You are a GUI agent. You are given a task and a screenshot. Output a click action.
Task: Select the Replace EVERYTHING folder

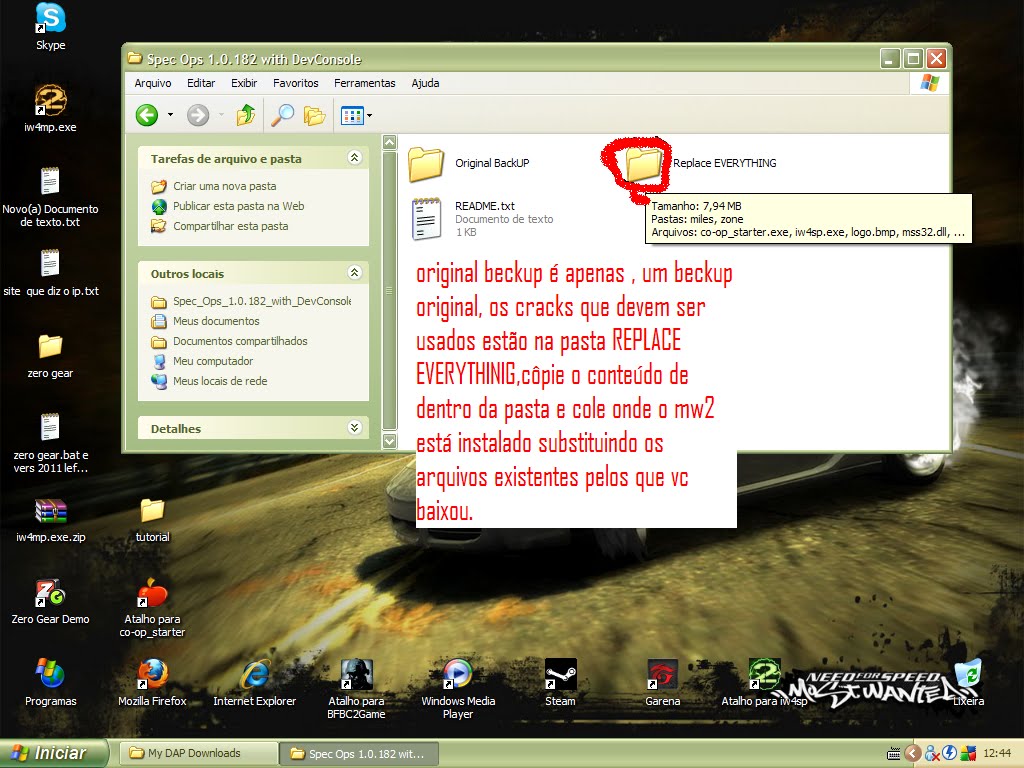click(701, 163)
